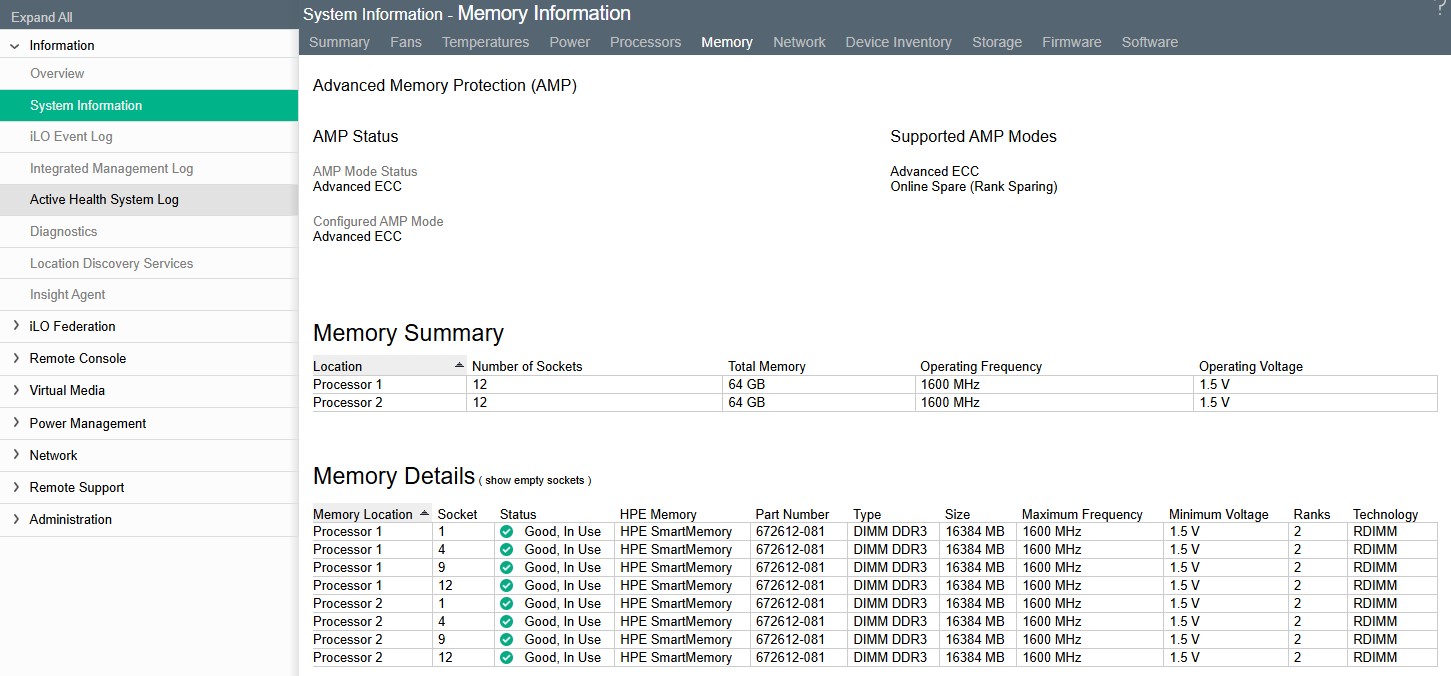Sort by Minimum Voltage column header
The width and height of the screenshot is (1451, 676).
1219,514
